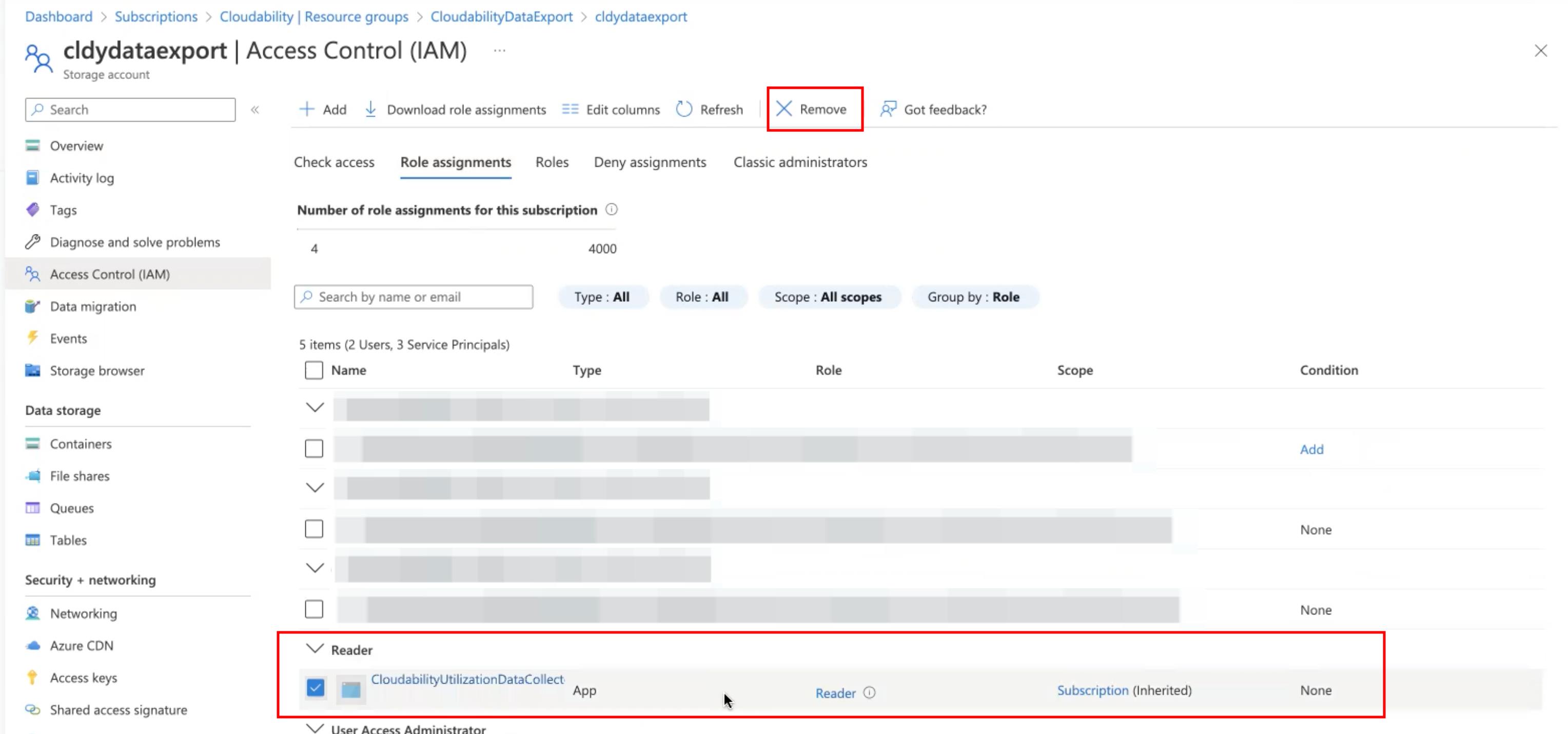Click the Edit columns list icon
The height and width of the screenshot is (734, 1568).
tap(571, 109)
